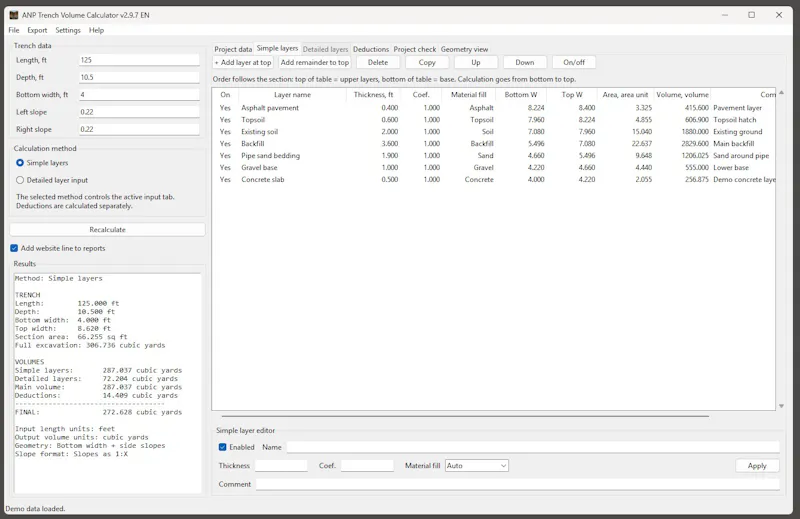The height and width of the screenshot is (519, 800).
Task: Click the Thickness, ft column header
Action: point(373,94)
